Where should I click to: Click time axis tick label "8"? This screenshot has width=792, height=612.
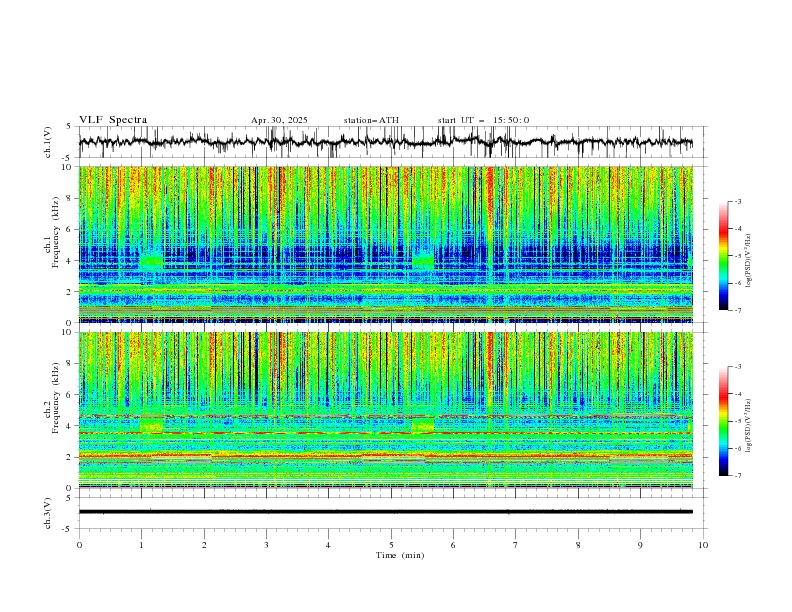[578, 545]
